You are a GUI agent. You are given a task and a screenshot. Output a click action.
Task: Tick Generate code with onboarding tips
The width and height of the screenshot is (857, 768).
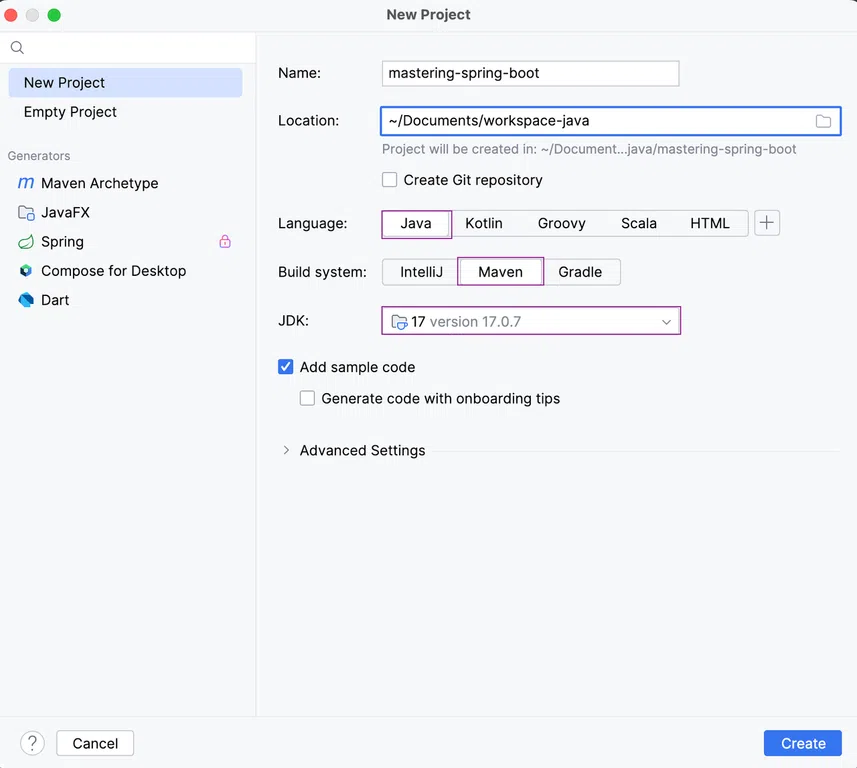(307, 398)
